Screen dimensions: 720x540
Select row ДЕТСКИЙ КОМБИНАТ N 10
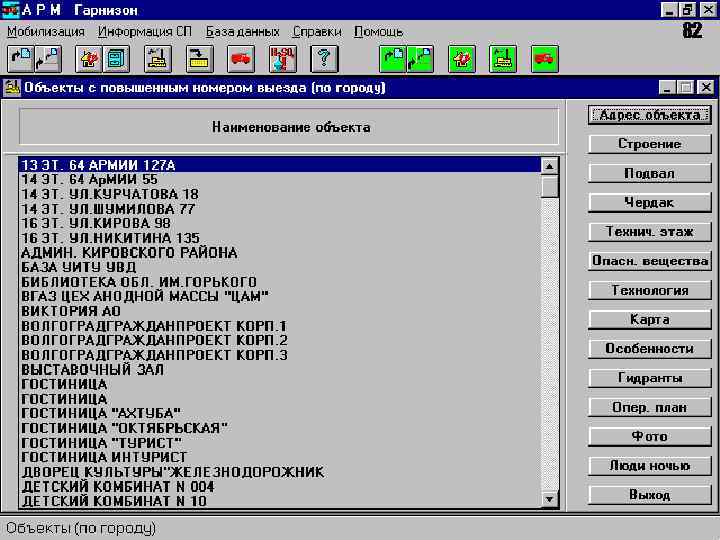280,501
